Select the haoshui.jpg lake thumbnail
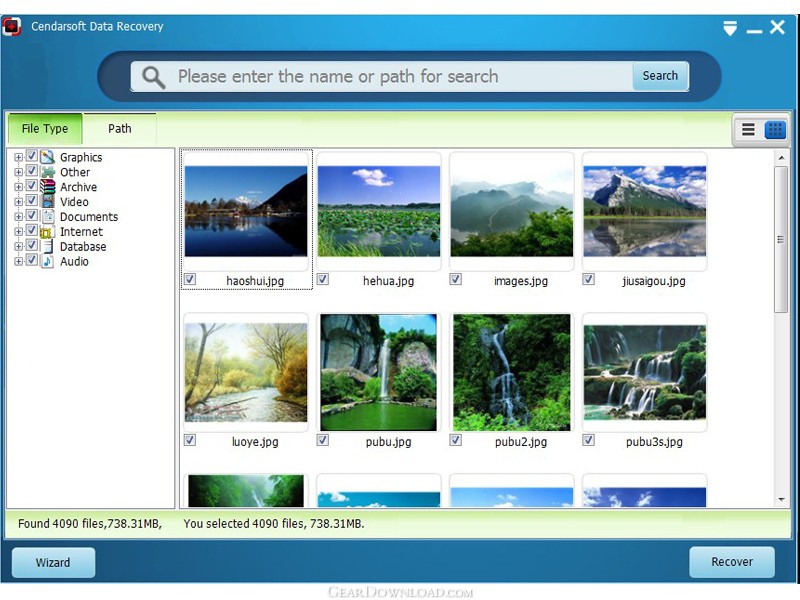This screenshot has height=600, width=800. [x=246, y=211]
